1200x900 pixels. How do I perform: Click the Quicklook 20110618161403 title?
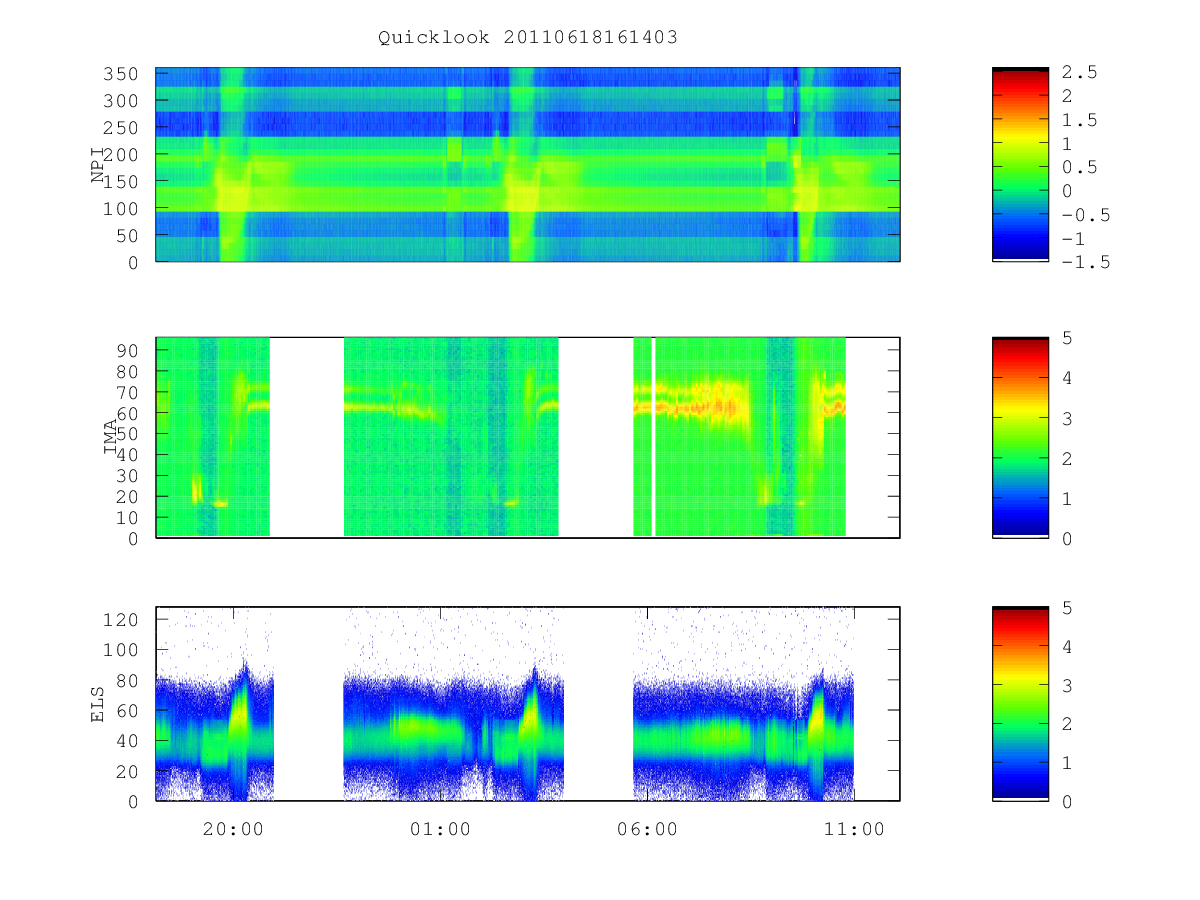528,38
